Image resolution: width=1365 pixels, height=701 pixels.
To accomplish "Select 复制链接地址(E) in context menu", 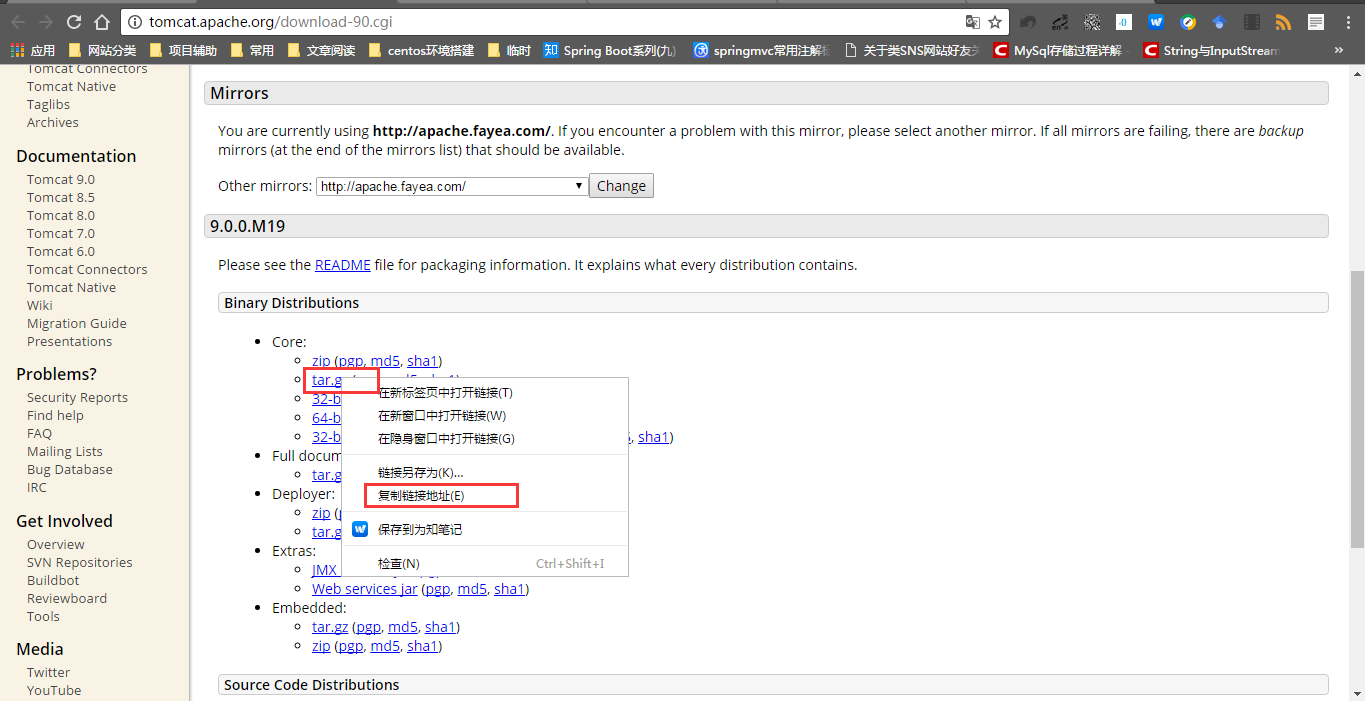I will [x=485, y=496].
